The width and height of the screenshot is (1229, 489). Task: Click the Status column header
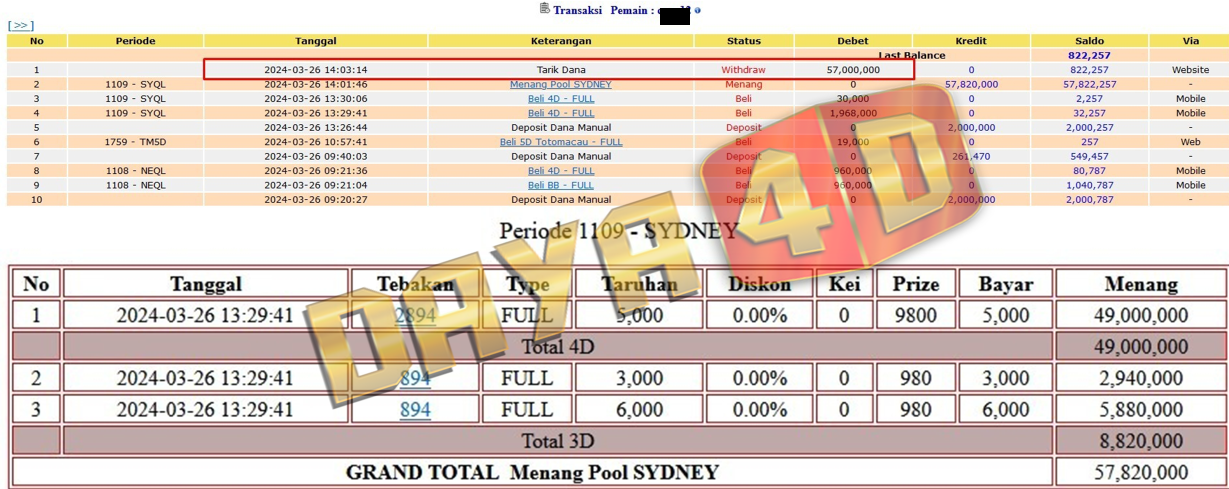(743, 41)
